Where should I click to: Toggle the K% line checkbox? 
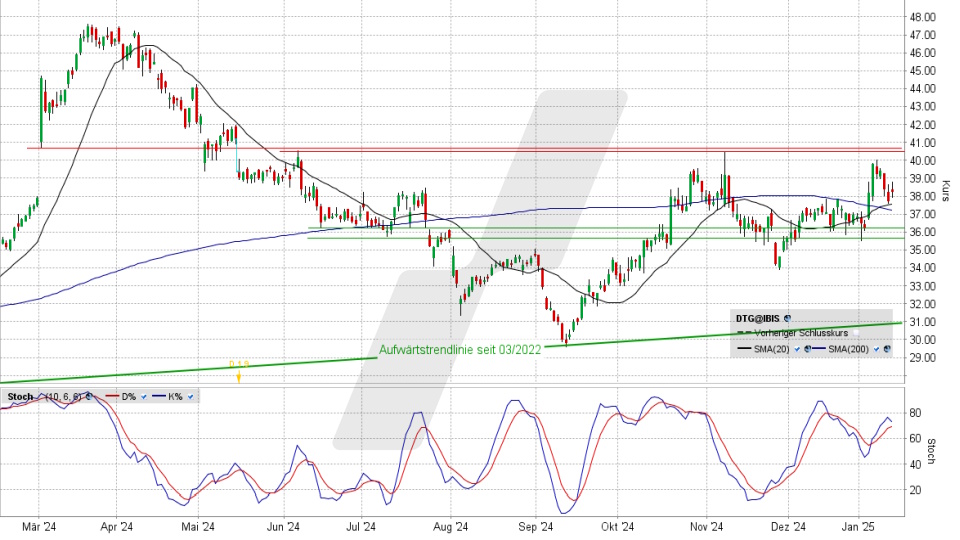[190, 397]
